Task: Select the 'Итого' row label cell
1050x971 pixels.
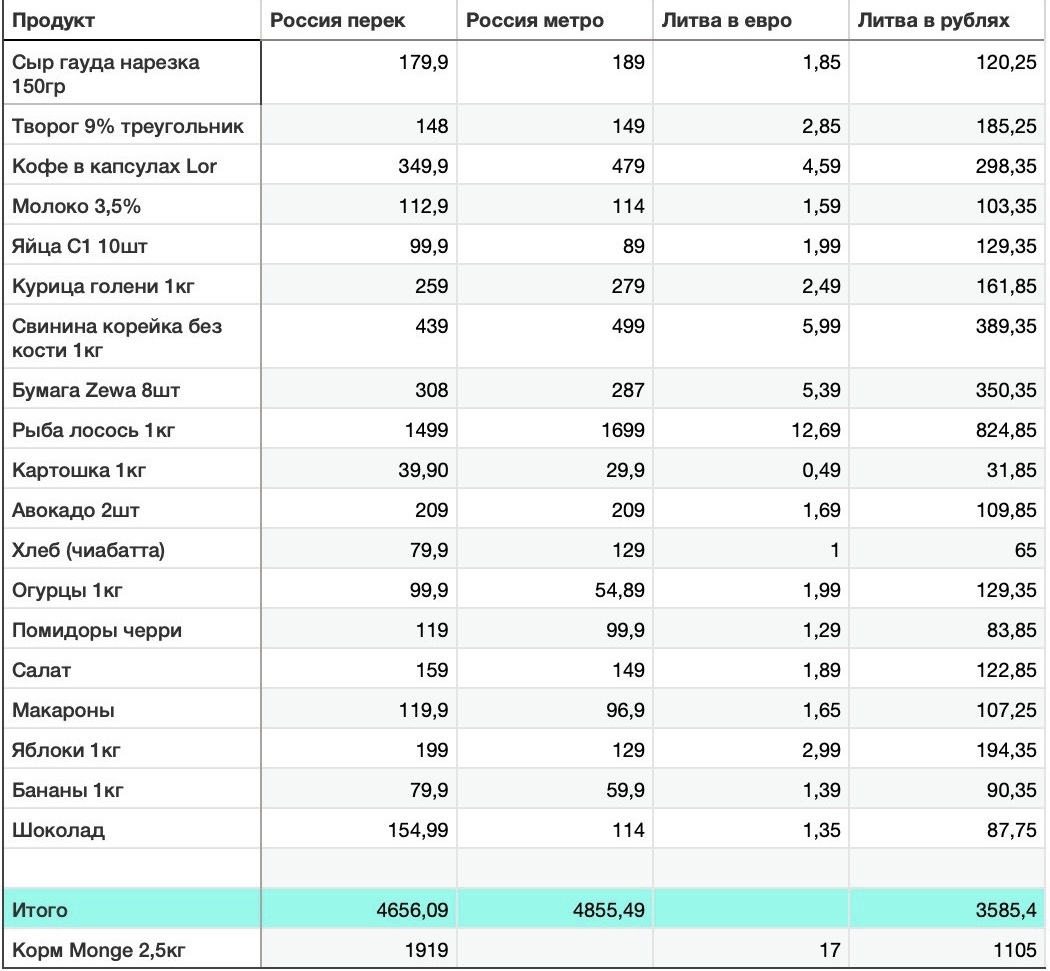Action: [130, 910]
